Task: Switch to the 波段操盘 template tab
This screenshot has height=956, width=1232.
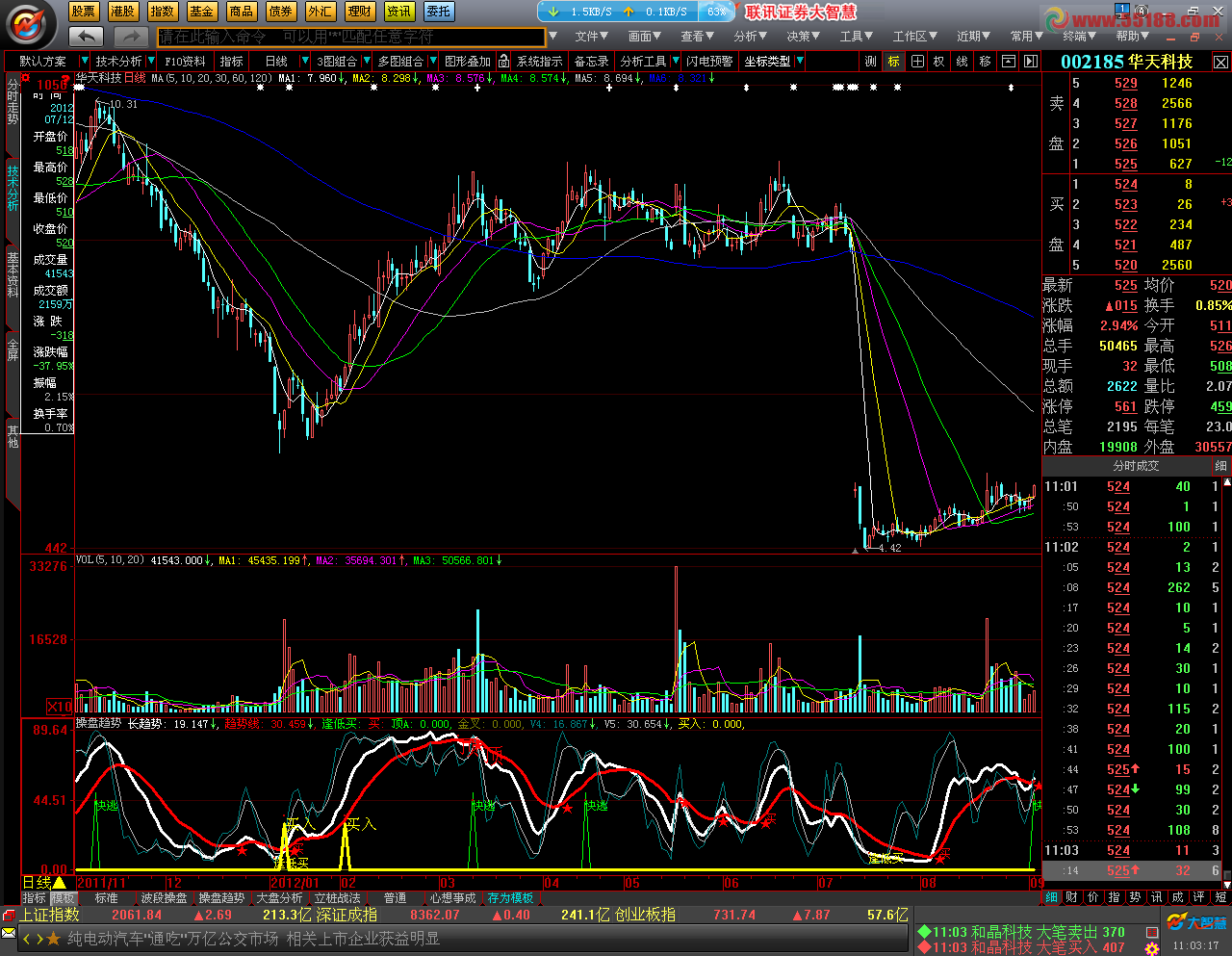Action: click(x=164, y=897)
